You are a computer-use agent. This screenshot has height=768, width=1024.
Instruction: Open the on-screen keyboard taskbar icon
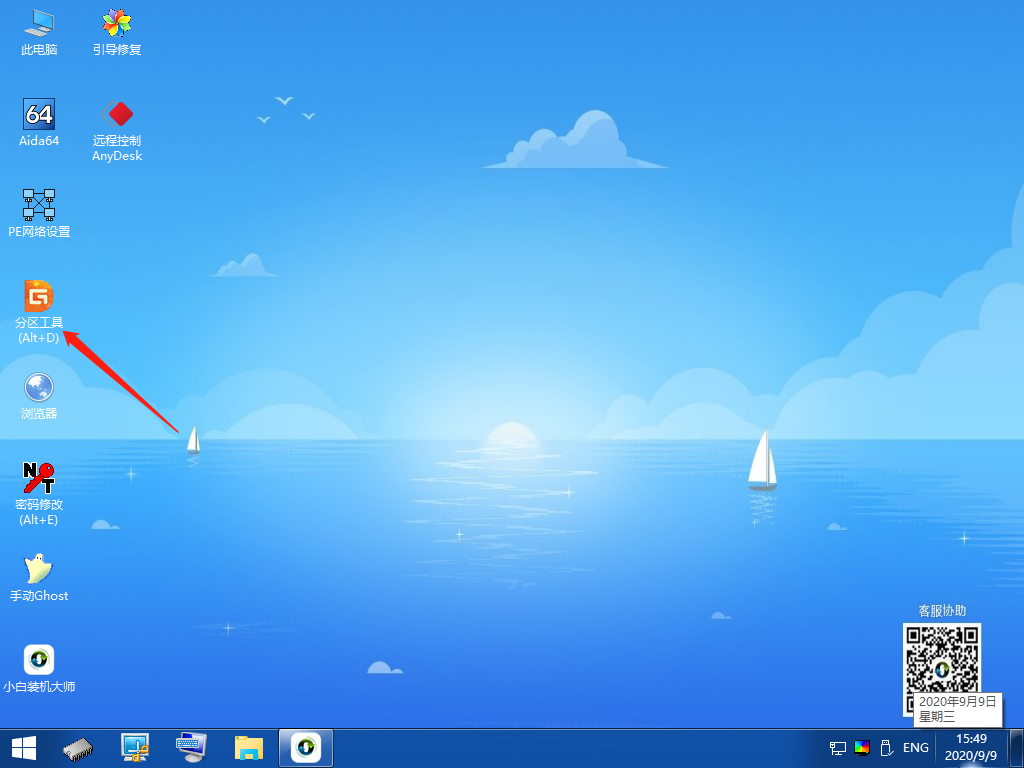coord(190,747)
